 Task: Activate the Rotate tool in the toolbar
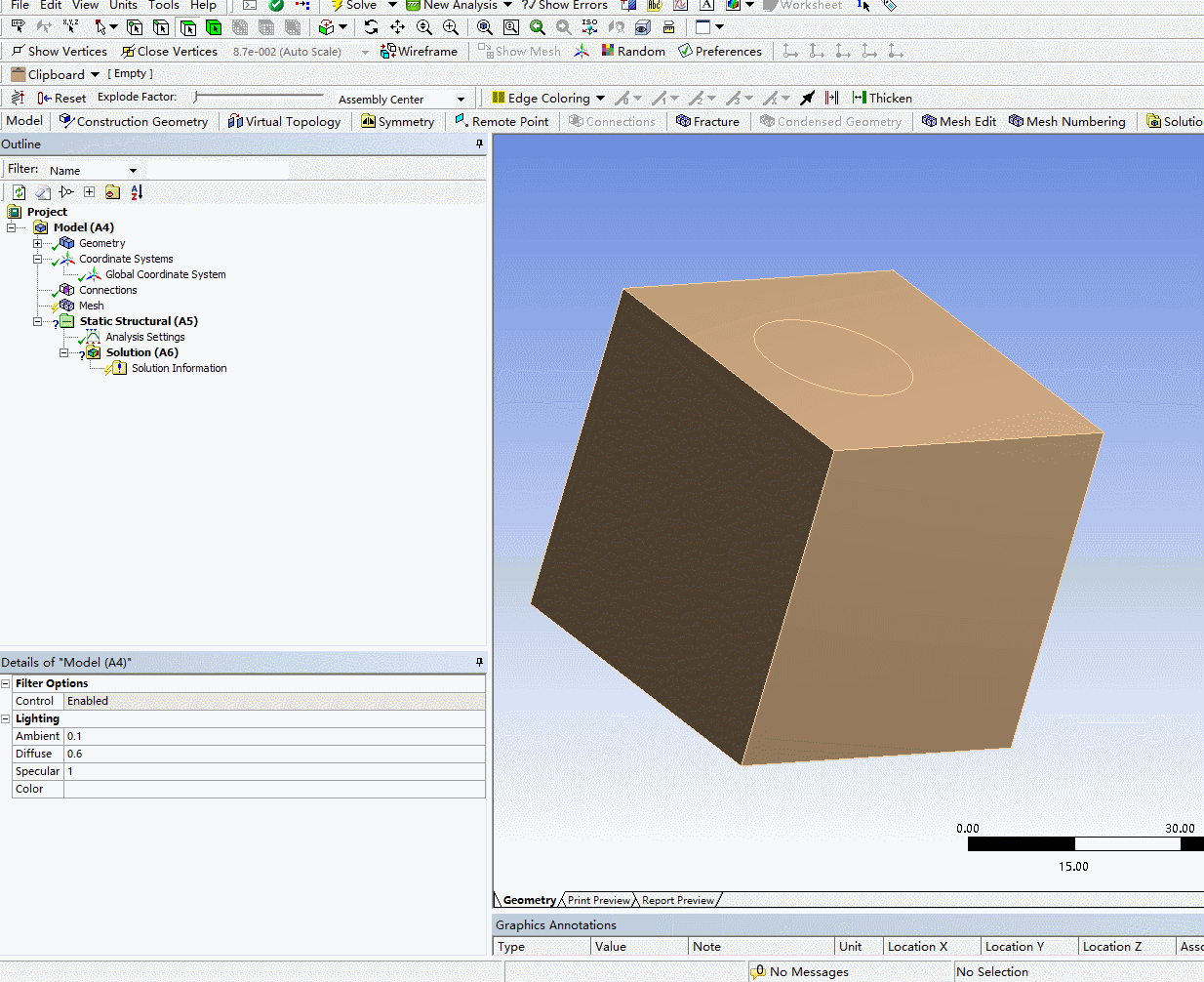pyautogui.click(x=371, y=26)
